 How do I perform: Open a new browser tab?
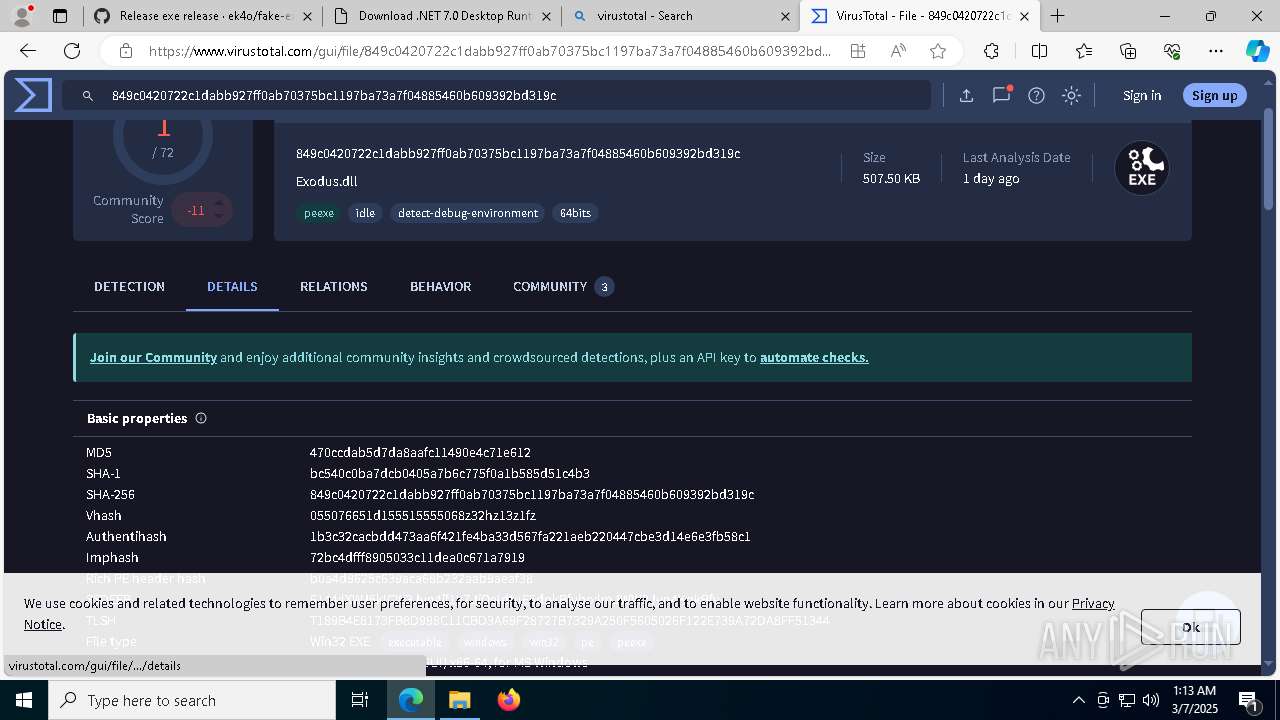[x=1057, y=15]
